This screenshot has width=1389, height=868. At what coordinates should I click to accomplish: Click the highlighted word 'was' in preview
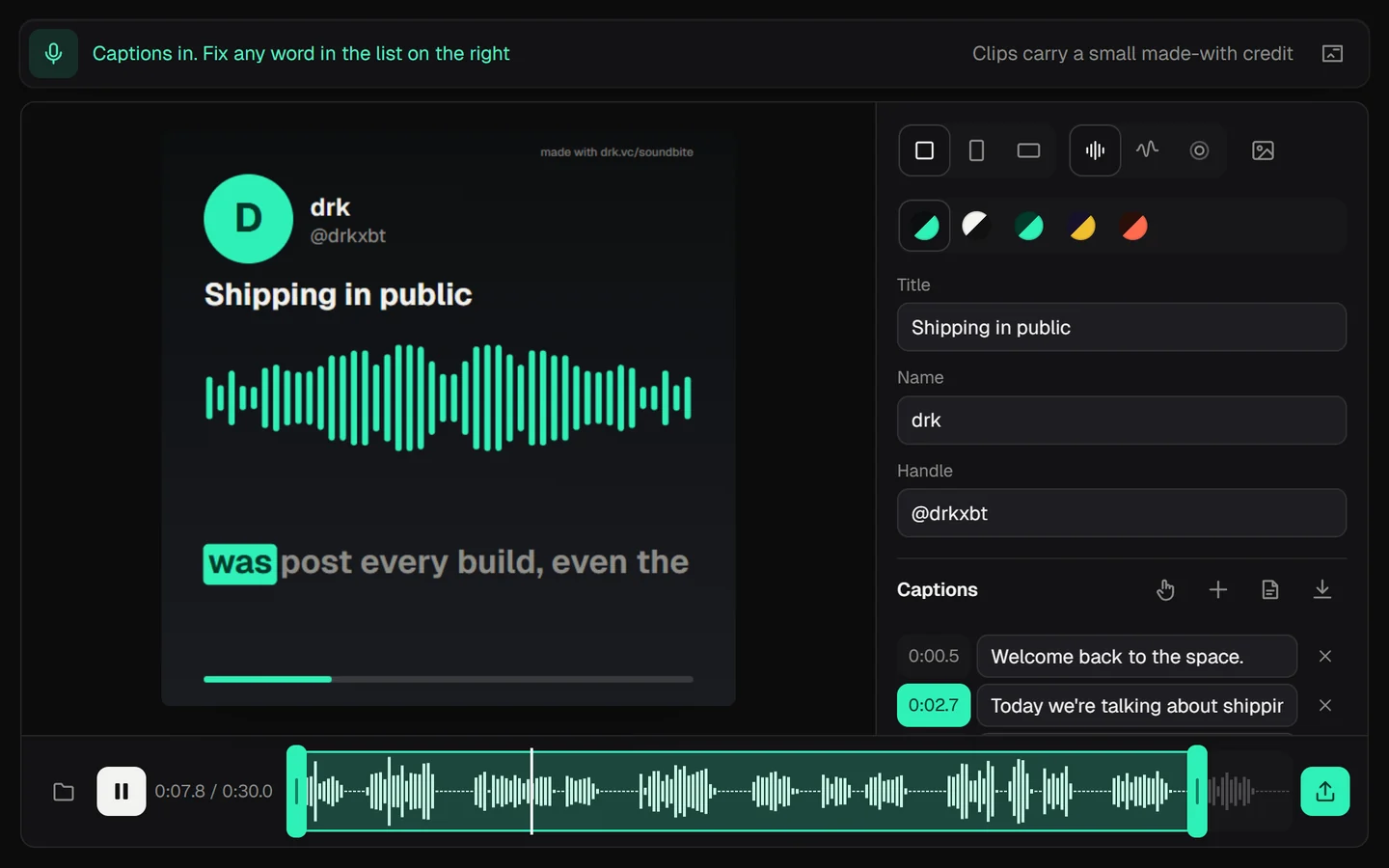pos(240,563)
